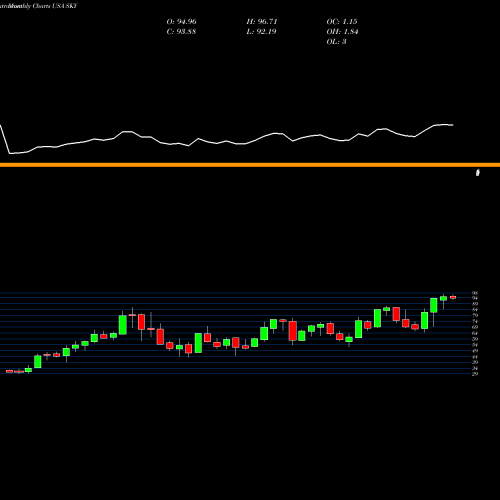This screenshot has width=500, height=500.
Task: Click the 89 price axis label
Action: click(x=475, y=304)
